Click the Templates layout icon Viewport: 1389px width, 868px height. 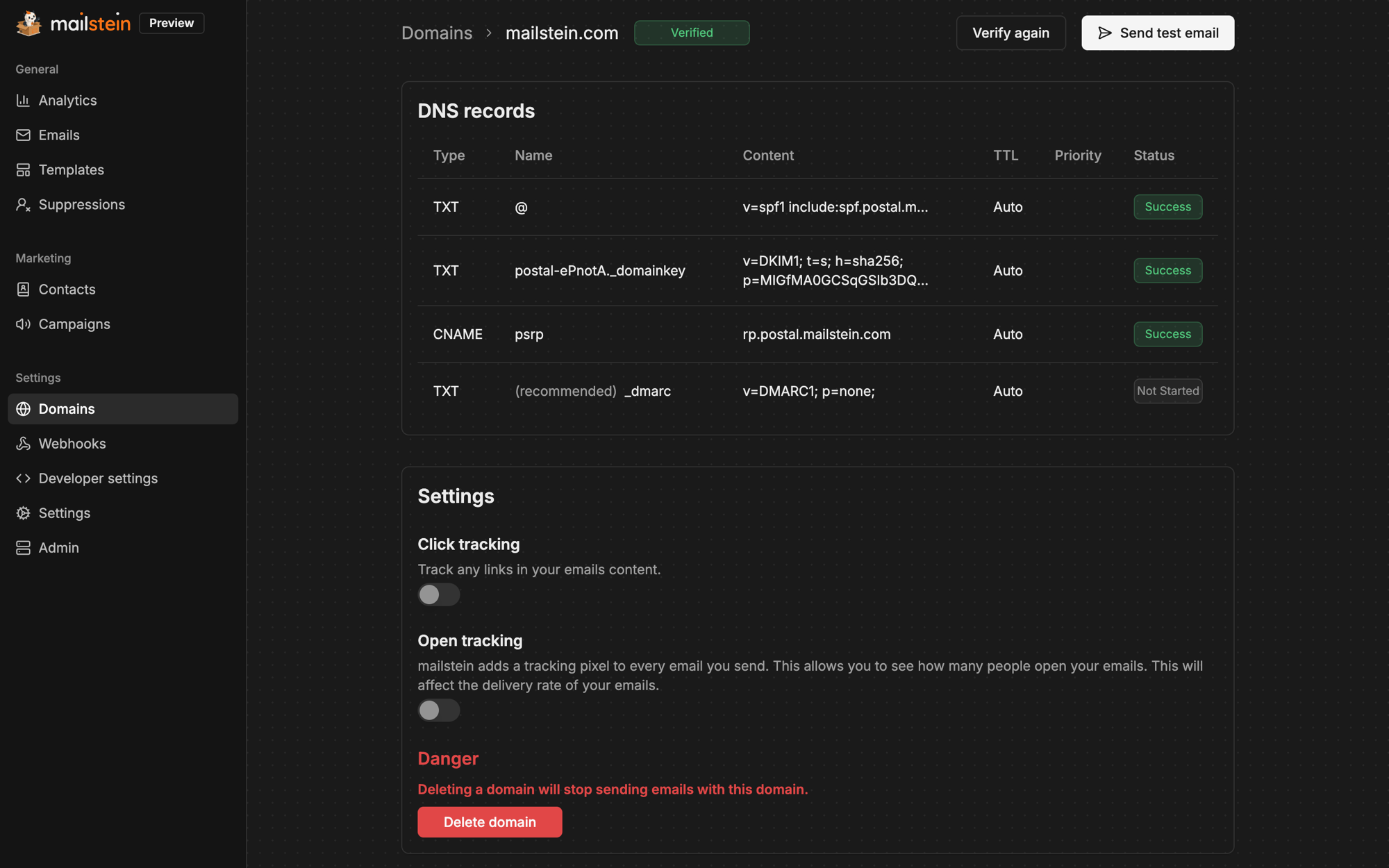point(23,170)
